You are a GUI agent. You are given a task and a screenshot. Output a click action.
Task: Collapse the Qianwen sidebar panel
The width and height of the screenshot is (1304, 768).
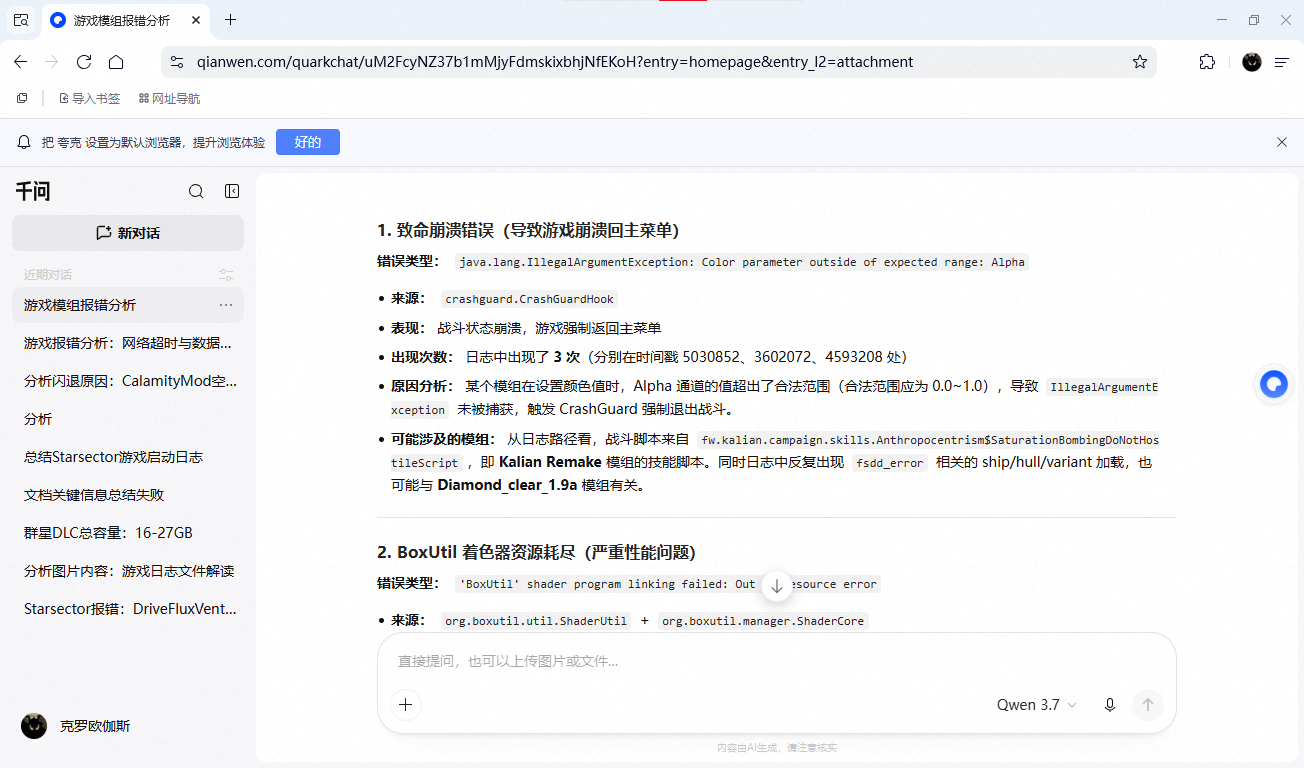click(232, 191)
